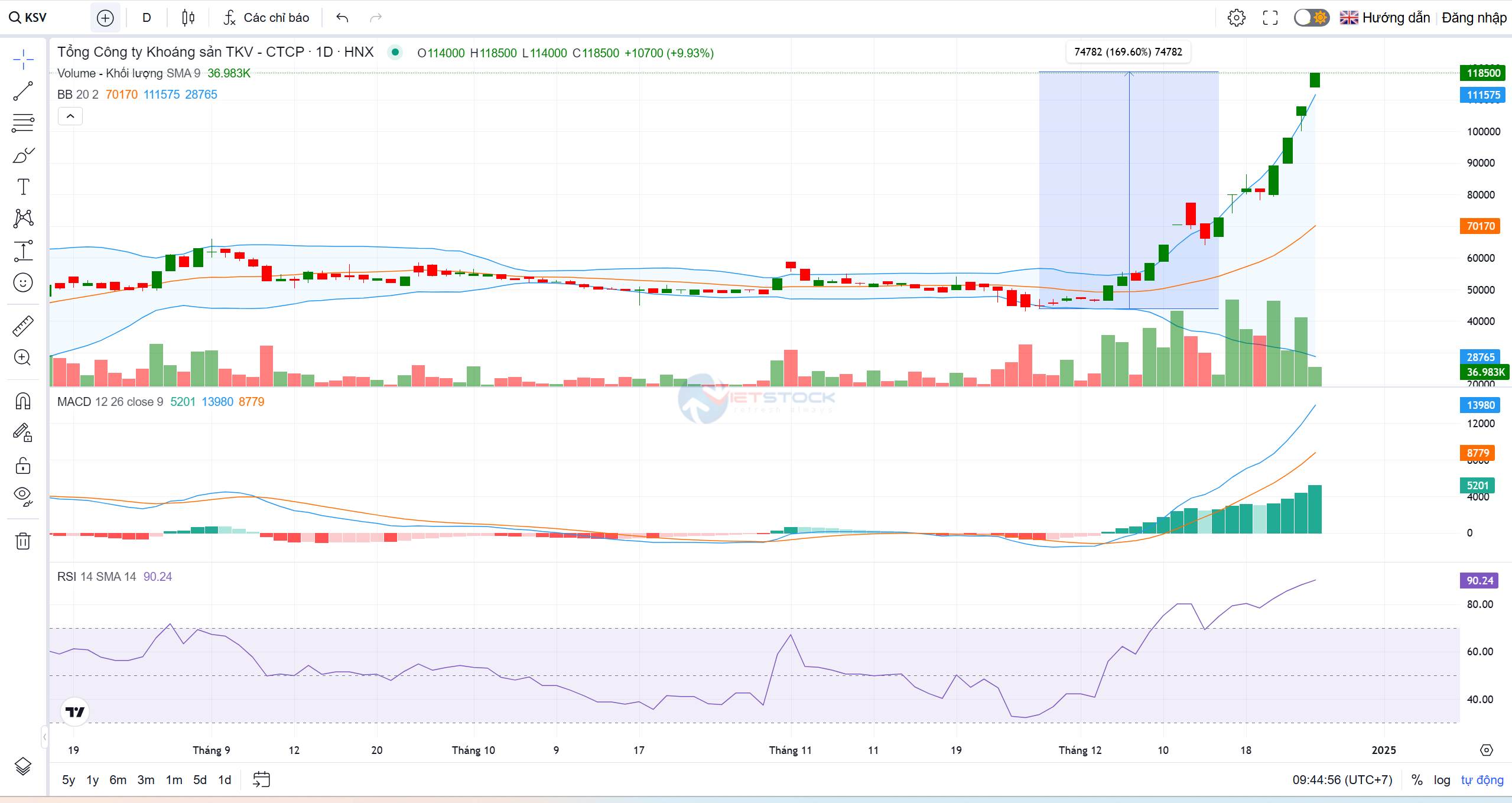Click the KSV symbol search field
Viewport: 1512px width, 803px height.
(35, 18)
